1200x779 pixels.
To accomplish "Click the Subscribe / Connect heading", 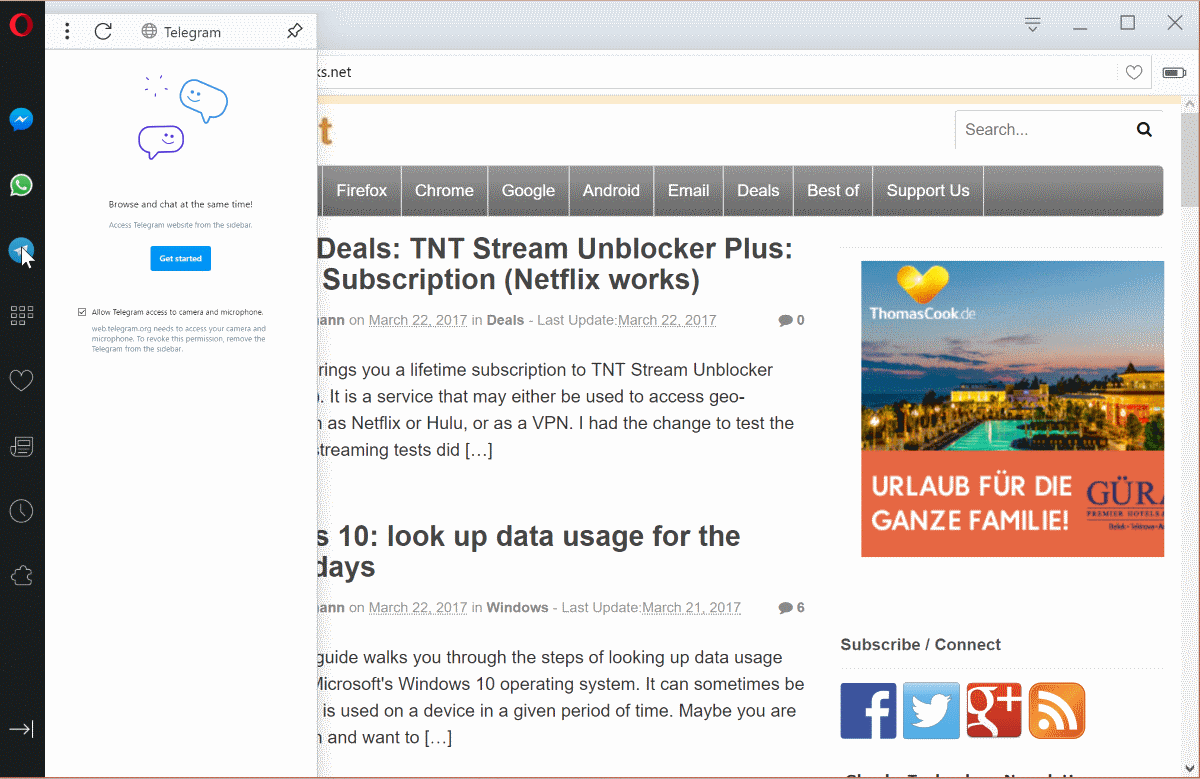I will tap(920, 644).
